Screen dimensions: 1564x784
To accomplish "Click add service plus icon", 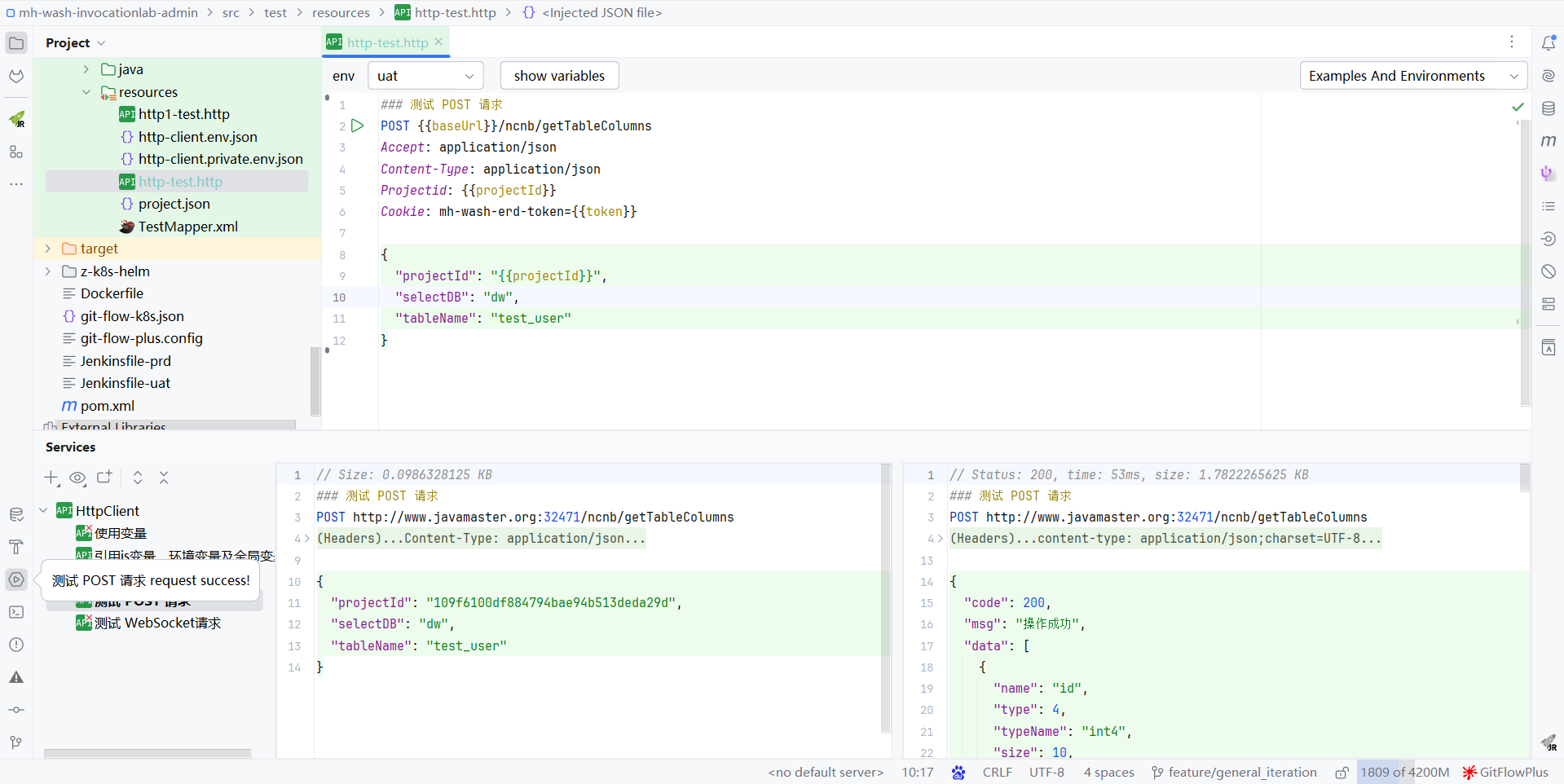I will tap(51, 478).
